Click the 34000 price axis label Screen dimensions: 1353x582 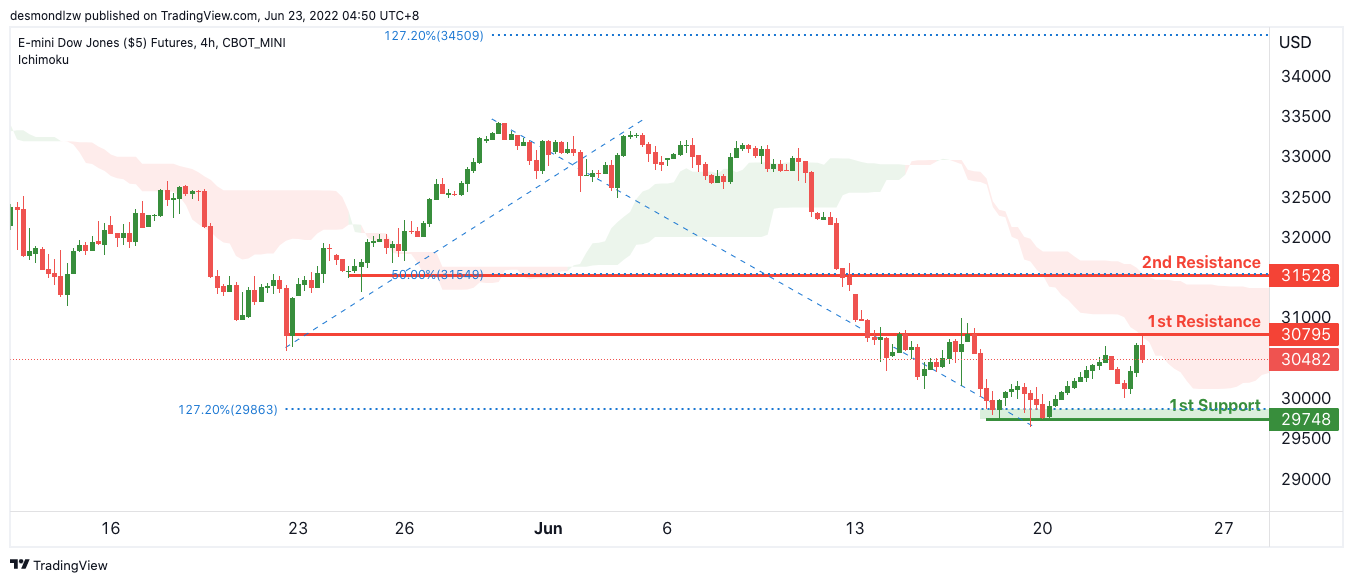1302,76
